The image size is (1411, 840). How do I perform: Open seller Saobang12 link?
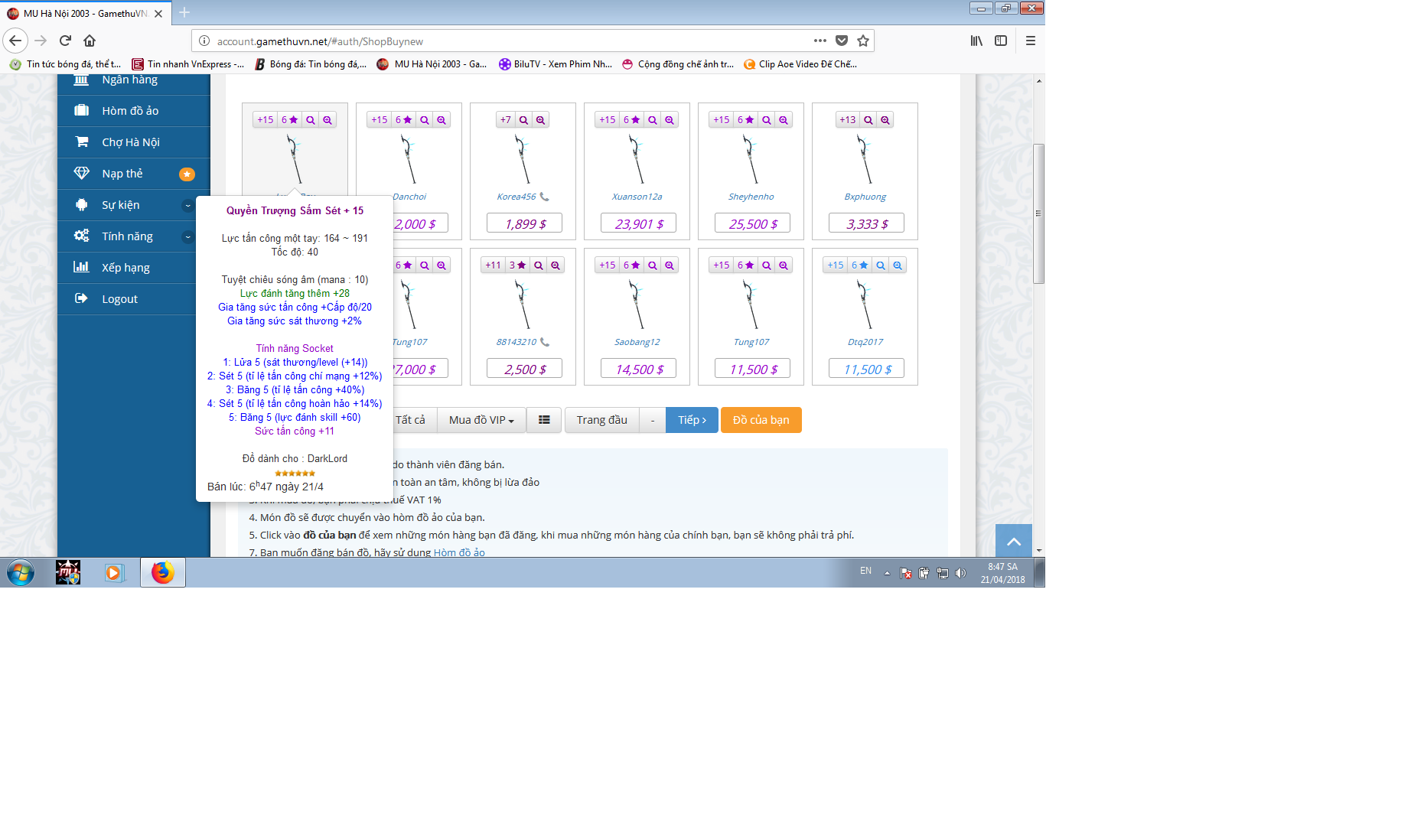(x=637, y=342)
